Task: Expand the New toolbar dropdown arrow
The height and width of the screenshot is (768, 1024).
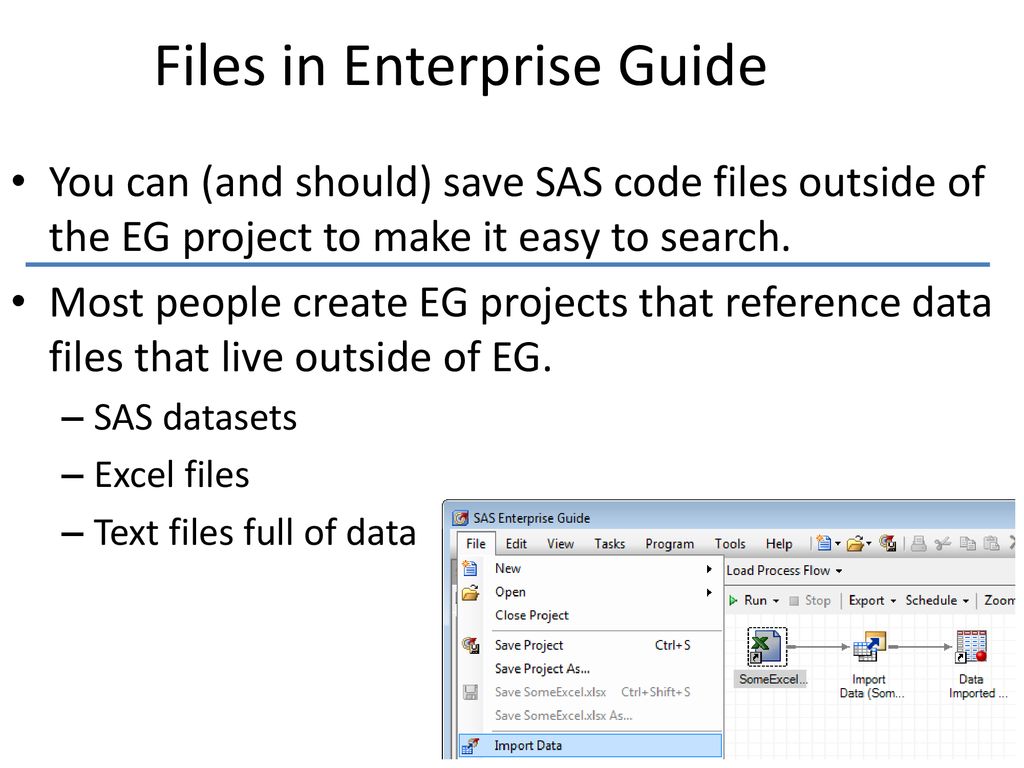Action: coord(838,543)
